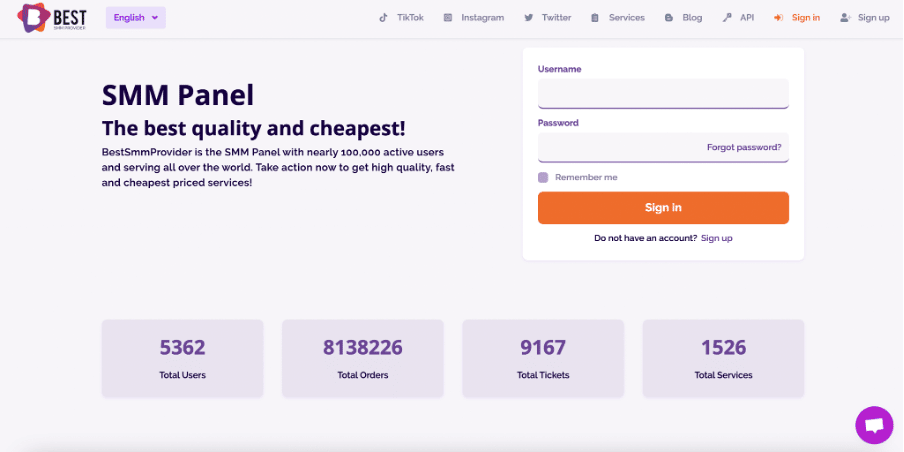Image resolution: width=904 pixels, height=452 pixels.
Task: Click the Forgot password? link
Action: pyautogui.click(x=744, y=148)
